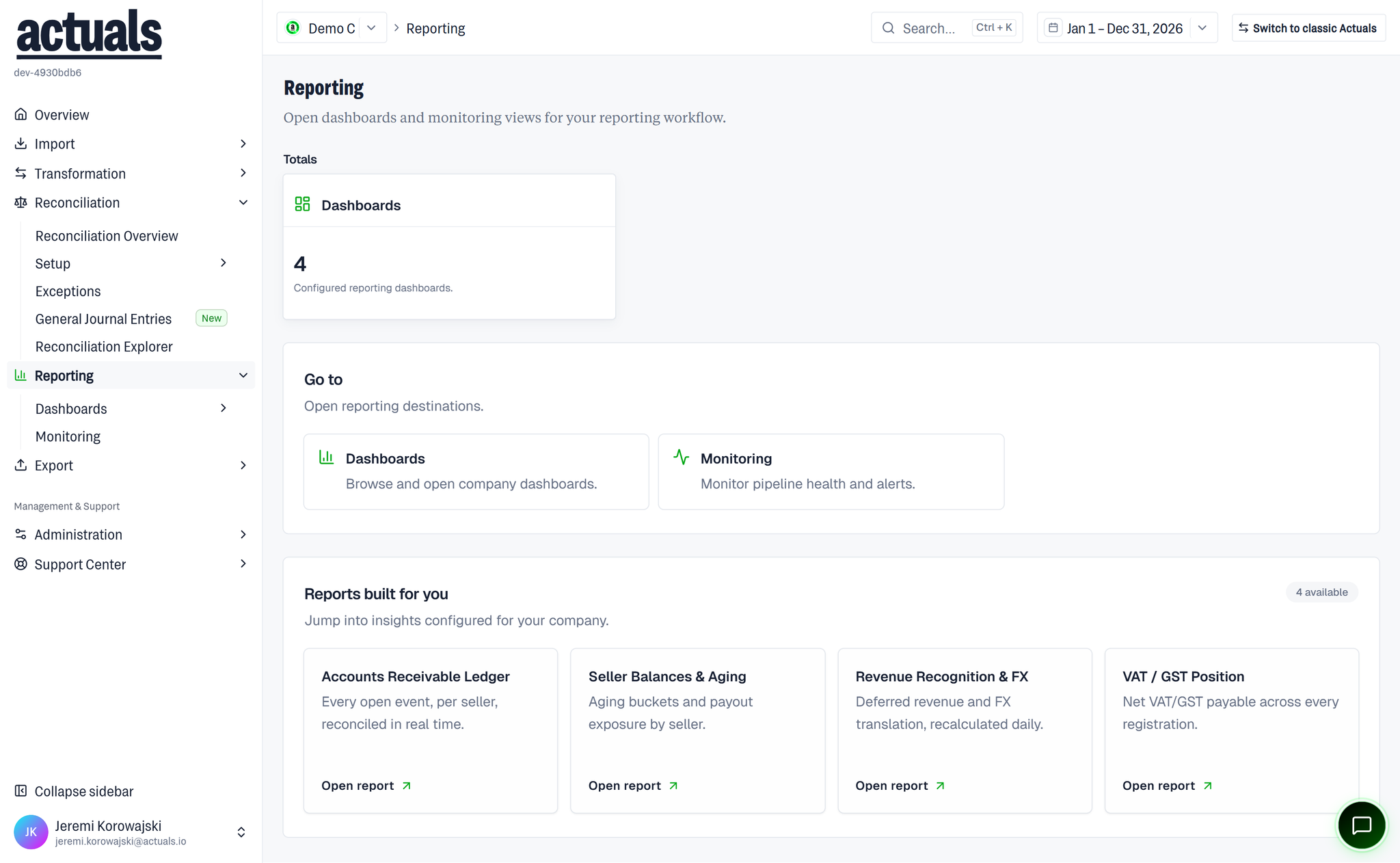
Task: Go to Exceptions in sidebar
Action: 68,291
